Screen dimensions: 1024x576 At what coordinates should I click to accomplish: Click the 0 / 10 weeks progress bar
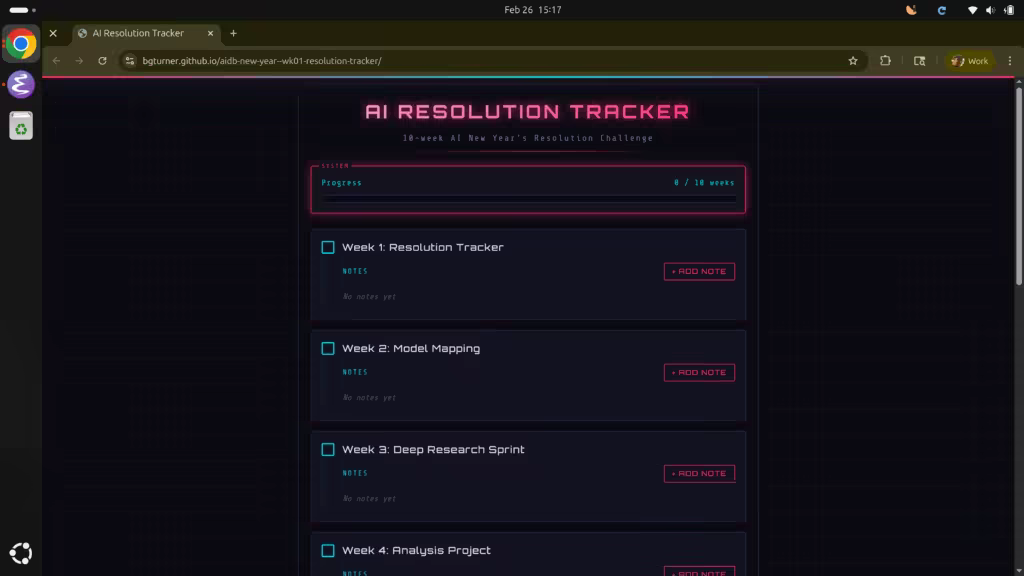pyautogui.click(x=528, y=199)
